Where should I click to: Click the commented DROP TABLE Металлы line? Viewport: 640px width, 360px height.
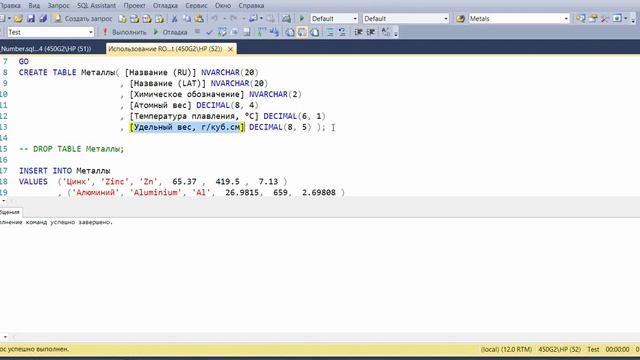point(71,149)
